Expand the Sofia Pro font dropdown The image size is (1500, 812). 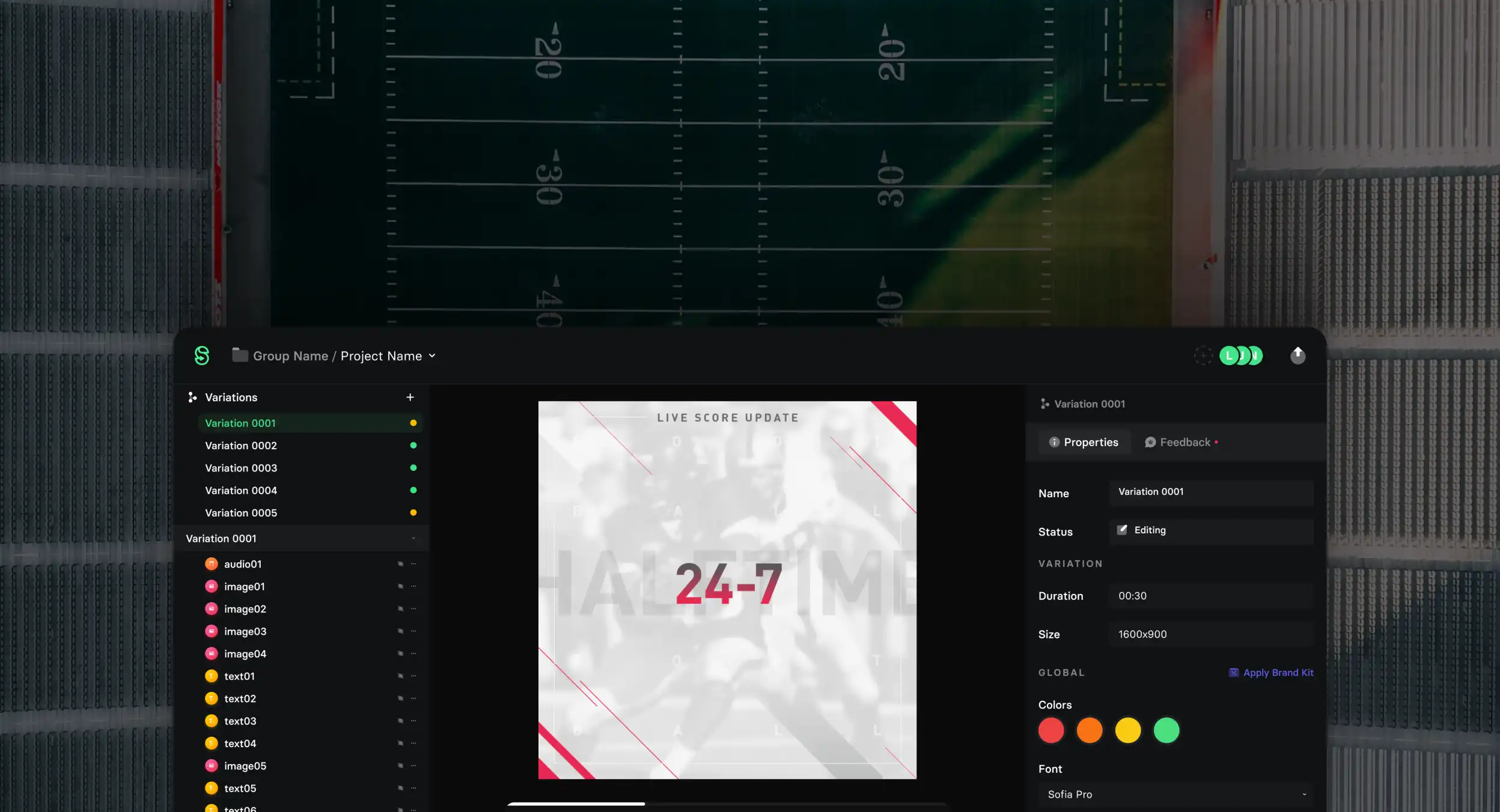point(1304,795)
